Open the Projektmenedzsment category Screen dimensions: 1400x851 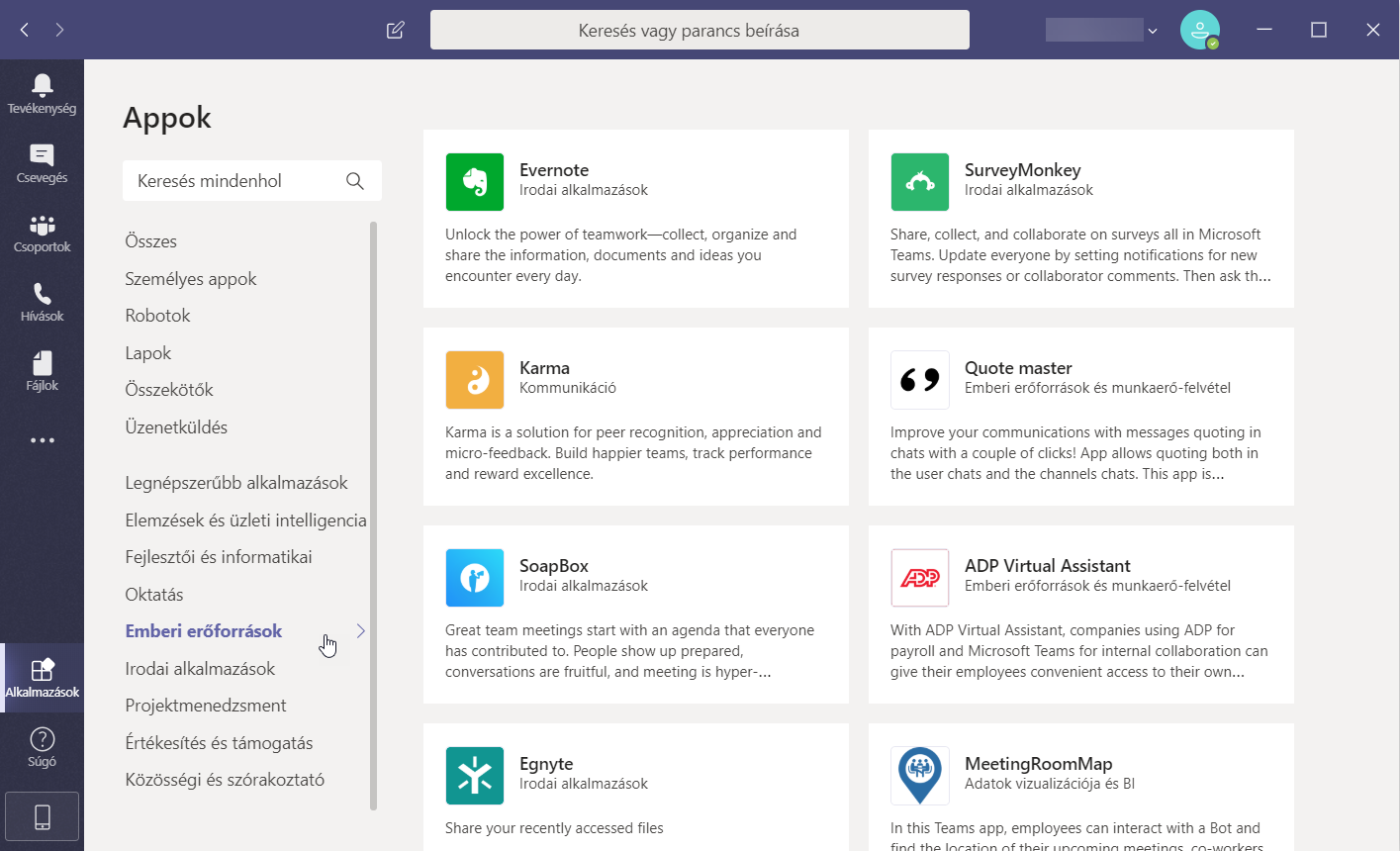[206, 706]
